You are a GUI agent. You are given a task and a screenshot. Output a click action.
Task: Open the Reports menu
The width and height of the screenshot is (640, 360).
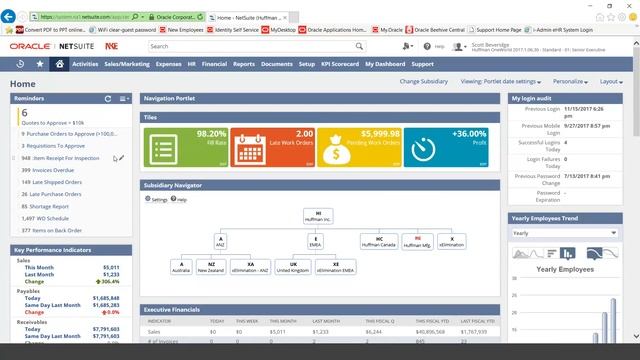(x=244, y=64)
